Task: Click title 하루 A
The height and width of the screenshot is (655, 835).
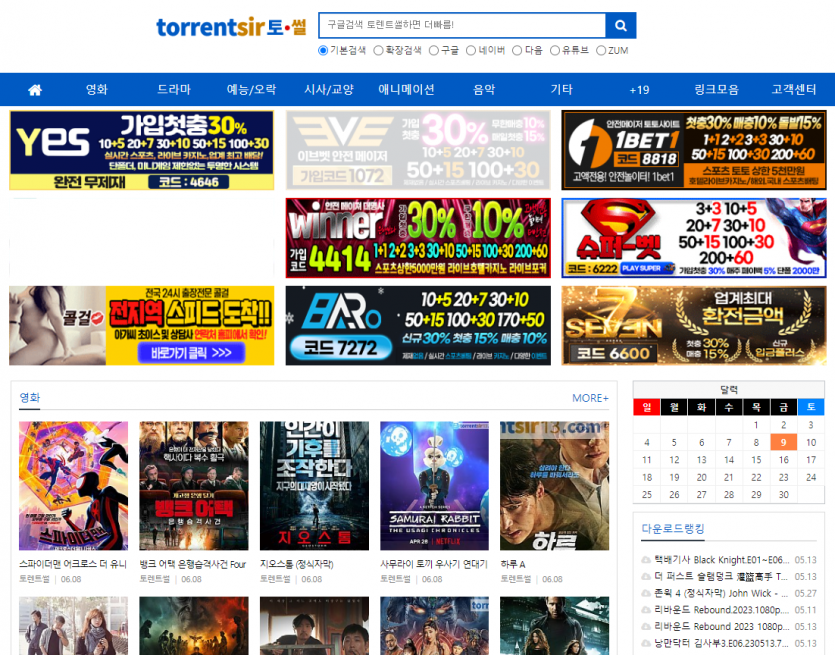Action: pyautogui.click(x=513, y=564)
